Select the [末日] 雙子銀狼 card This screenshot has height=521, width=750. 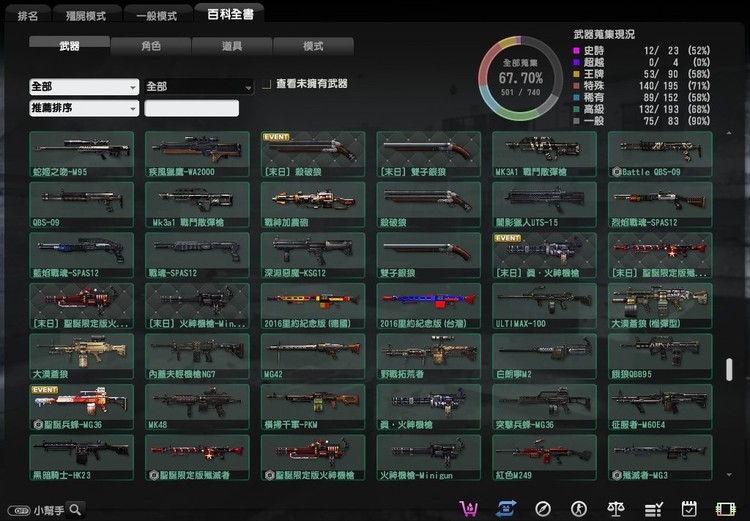(x=429, y=154)
